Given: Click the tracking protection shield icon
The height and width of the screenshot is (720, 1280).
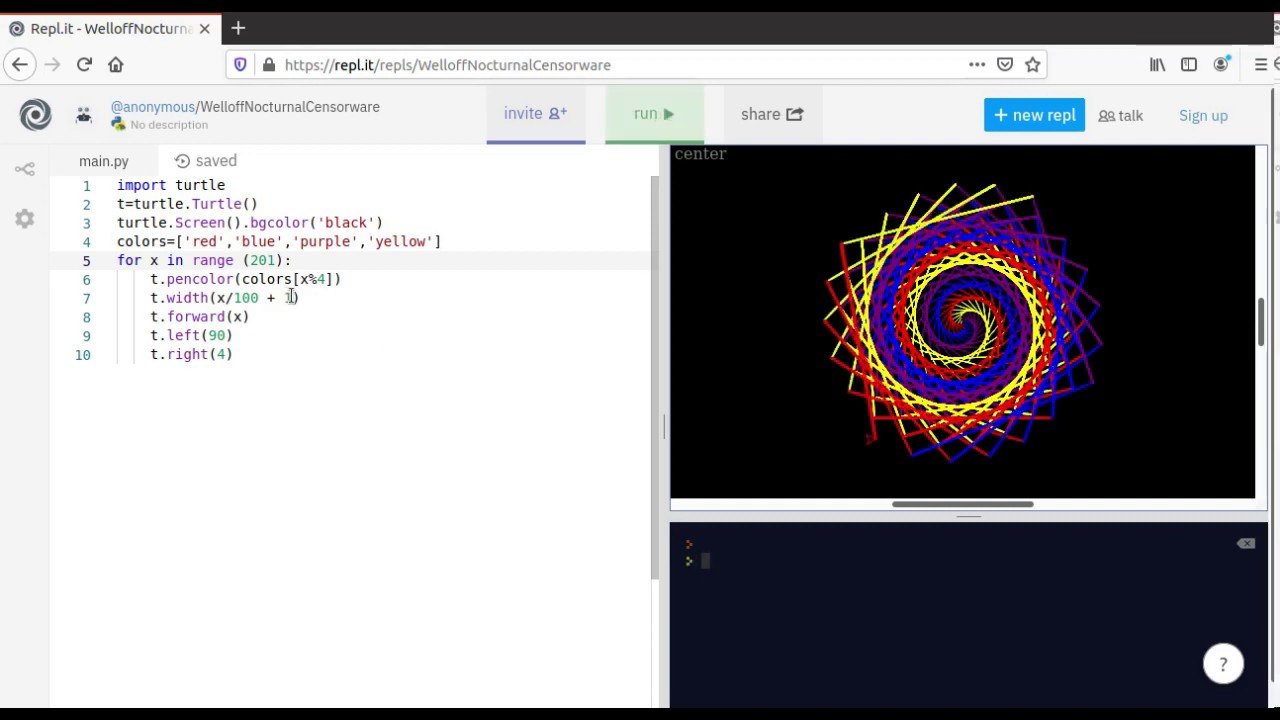Looking at the screenshot, I should [x=240, y=65].
